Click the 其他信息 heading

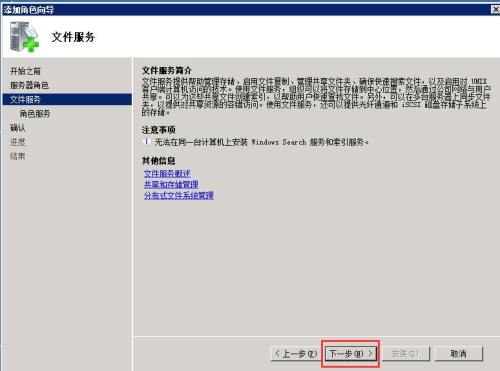click(159, 161)
